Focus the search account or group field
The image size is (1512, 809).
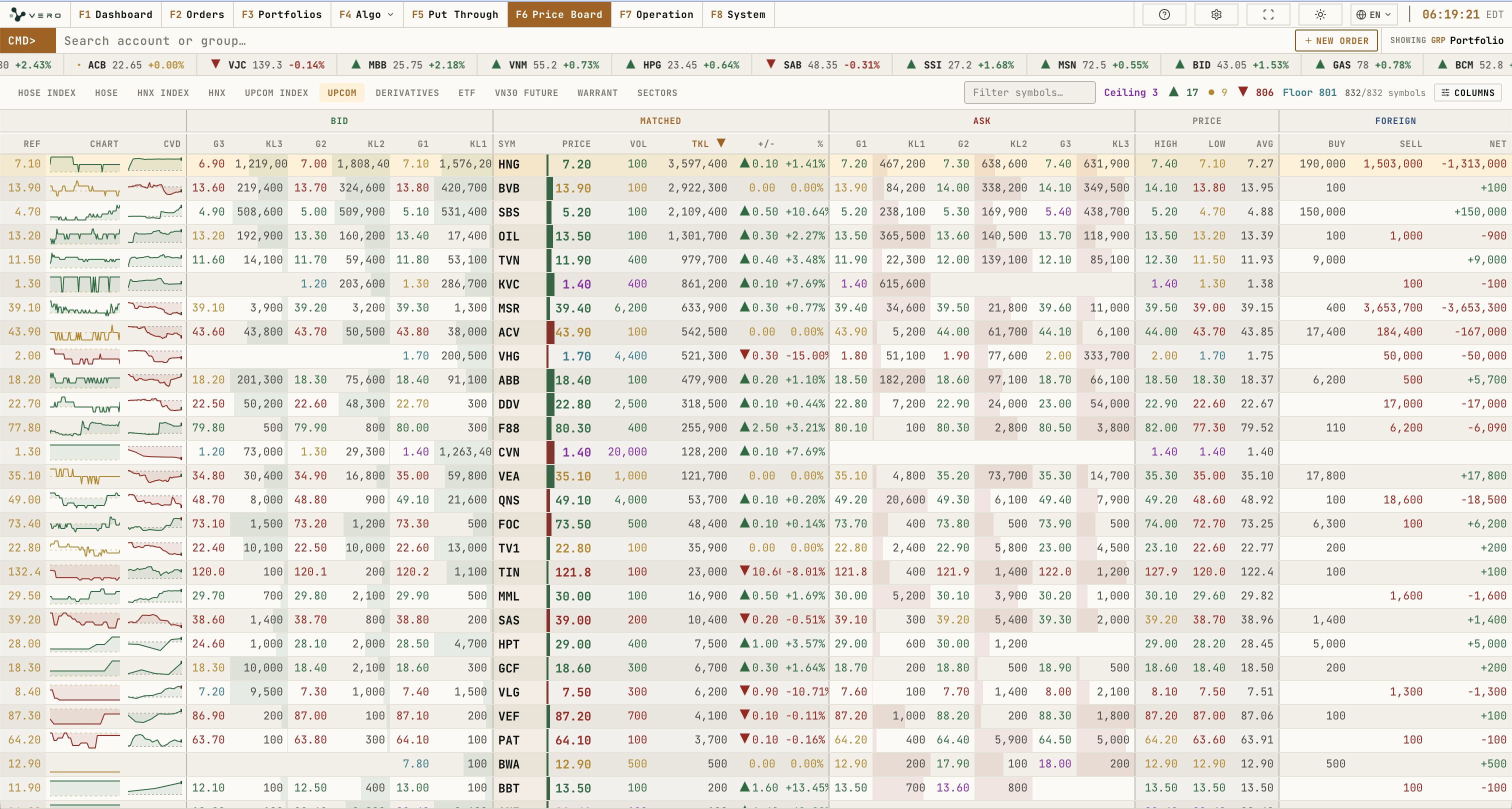point(675,40)
